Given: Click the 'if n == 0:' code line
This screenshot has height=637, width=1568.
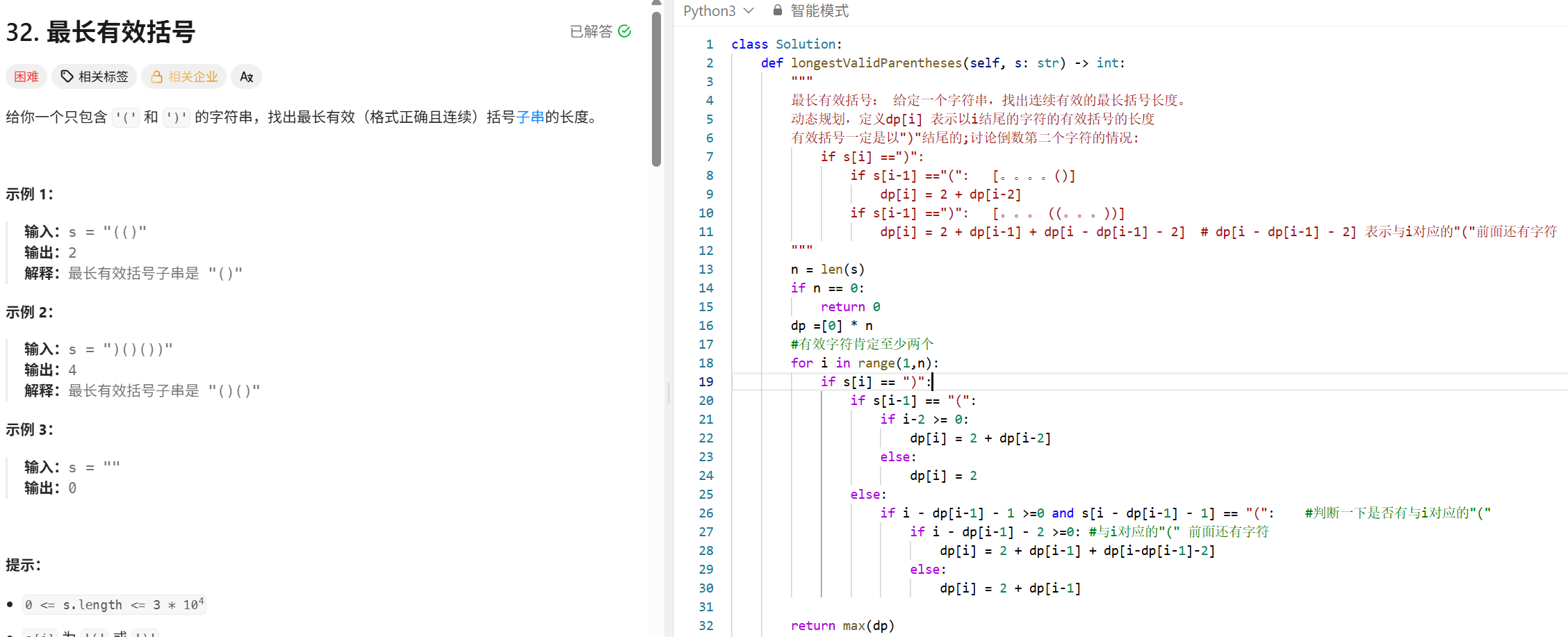Looking at the screenshot, I should pyautogui.click(x=828, y=288).
